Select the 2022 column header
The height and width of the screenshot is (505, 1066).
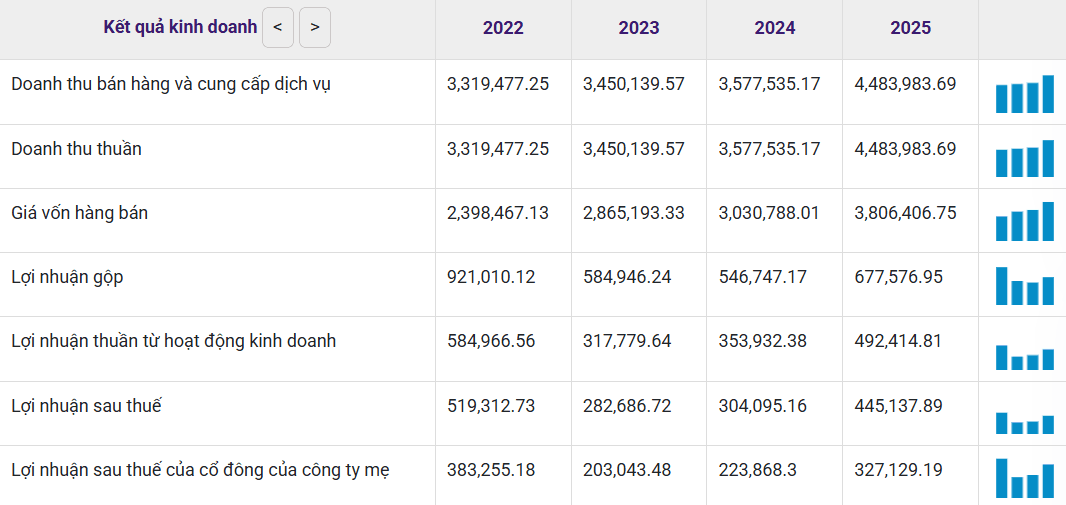click(x=503, y=28)
